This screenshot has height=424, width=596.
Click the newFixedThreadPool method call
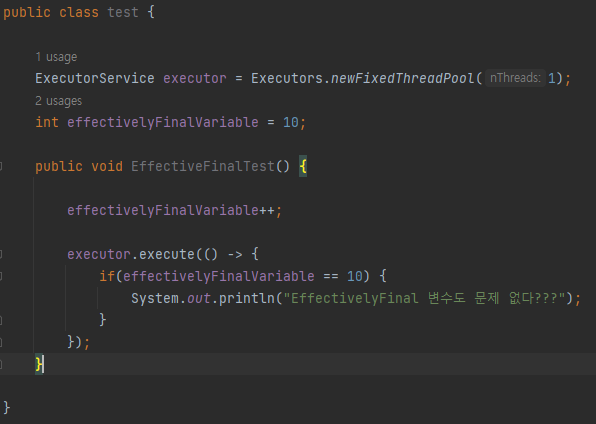(x=403, y=78)
